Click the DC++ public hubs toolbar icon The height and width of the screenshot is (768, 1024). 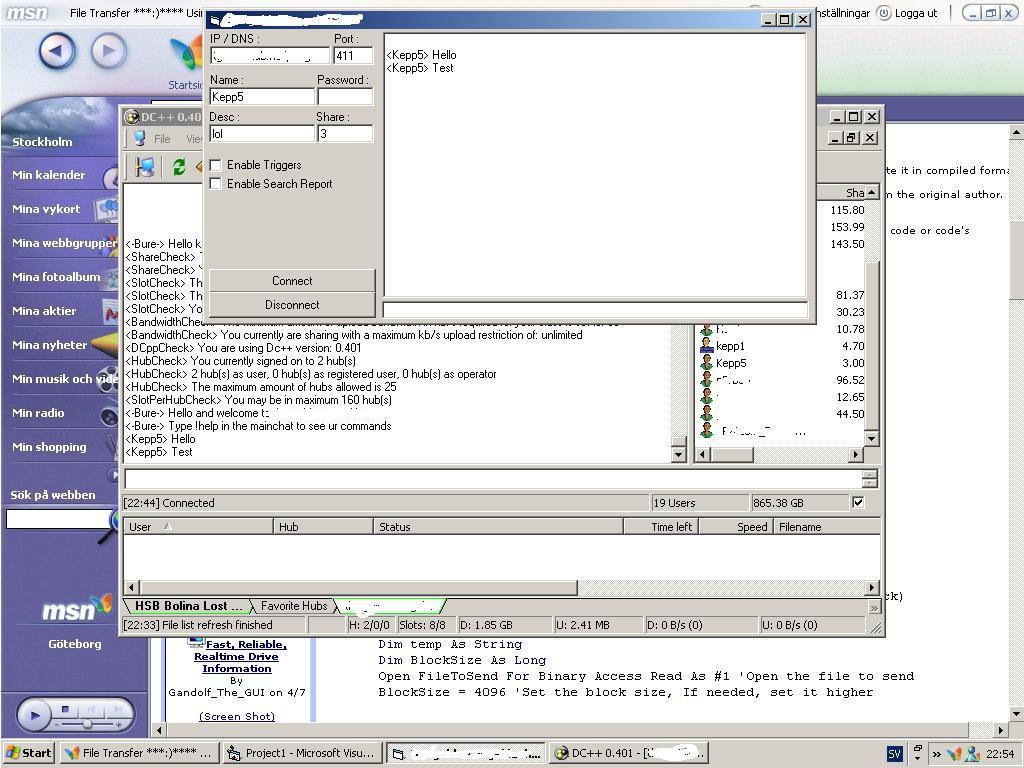[145, 167]
